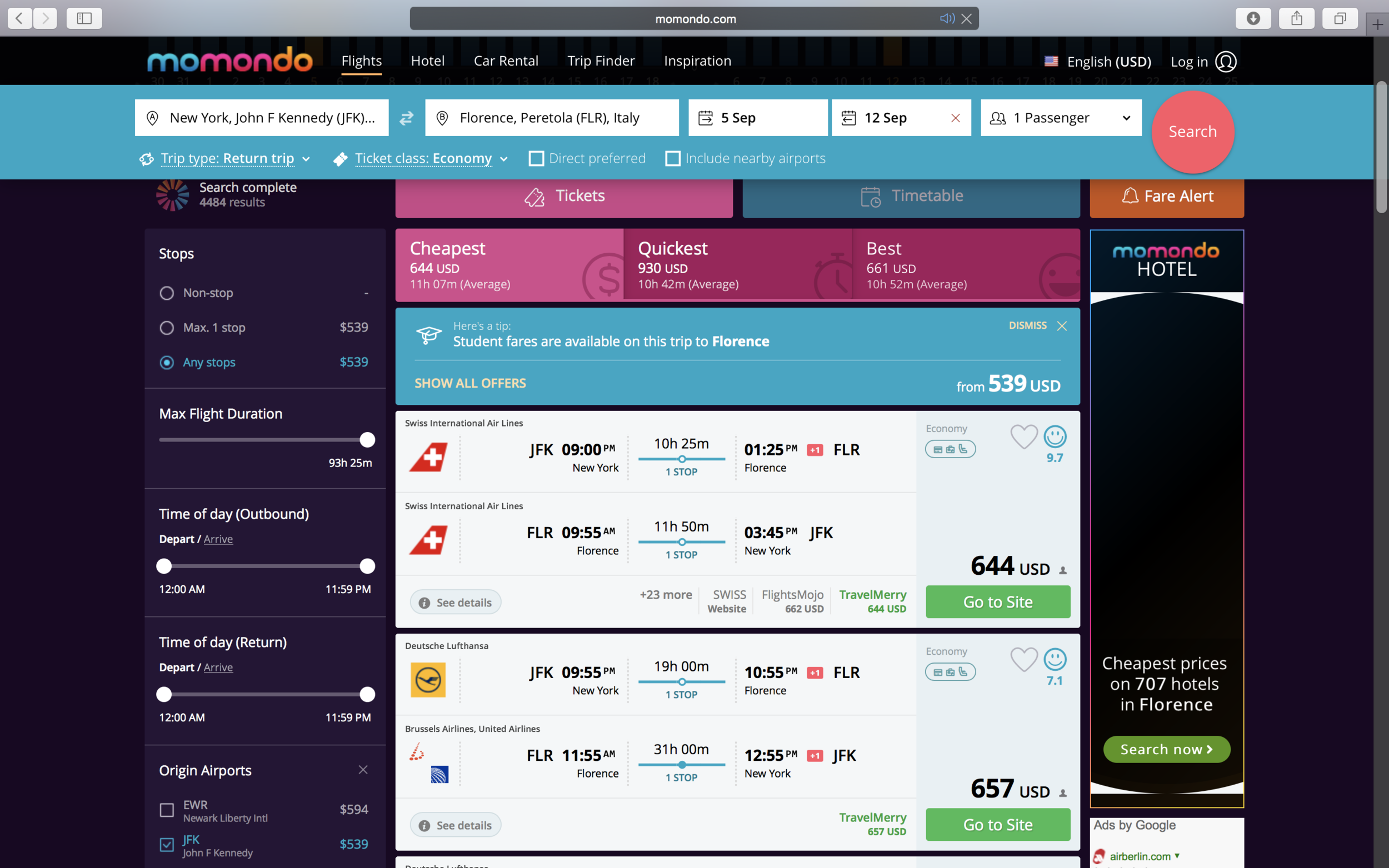The image size is (1389, 868).
Task: Open the Trip Finder nav item
Action: tap(601, 61)
